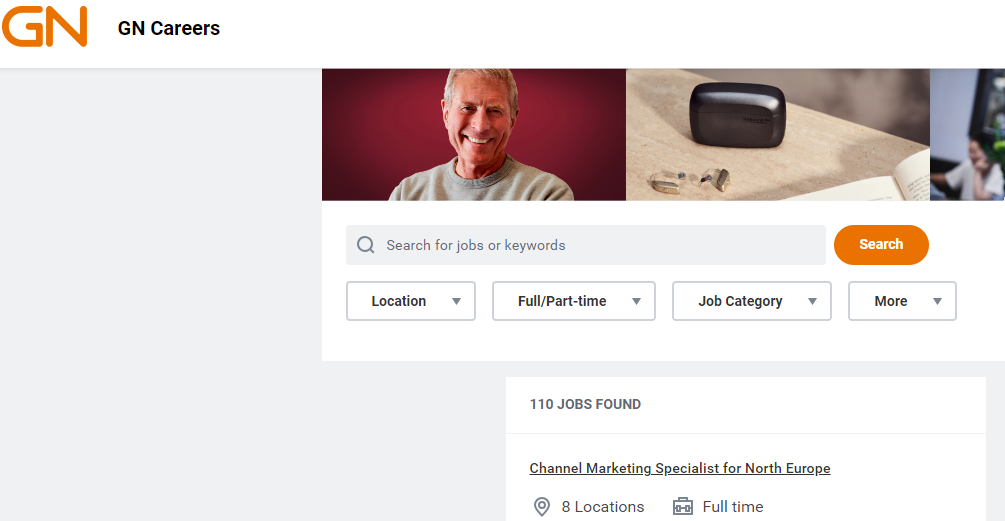
Task: Click the black charging case banner image
Action: pyautogui.click(x=778, y=135)
